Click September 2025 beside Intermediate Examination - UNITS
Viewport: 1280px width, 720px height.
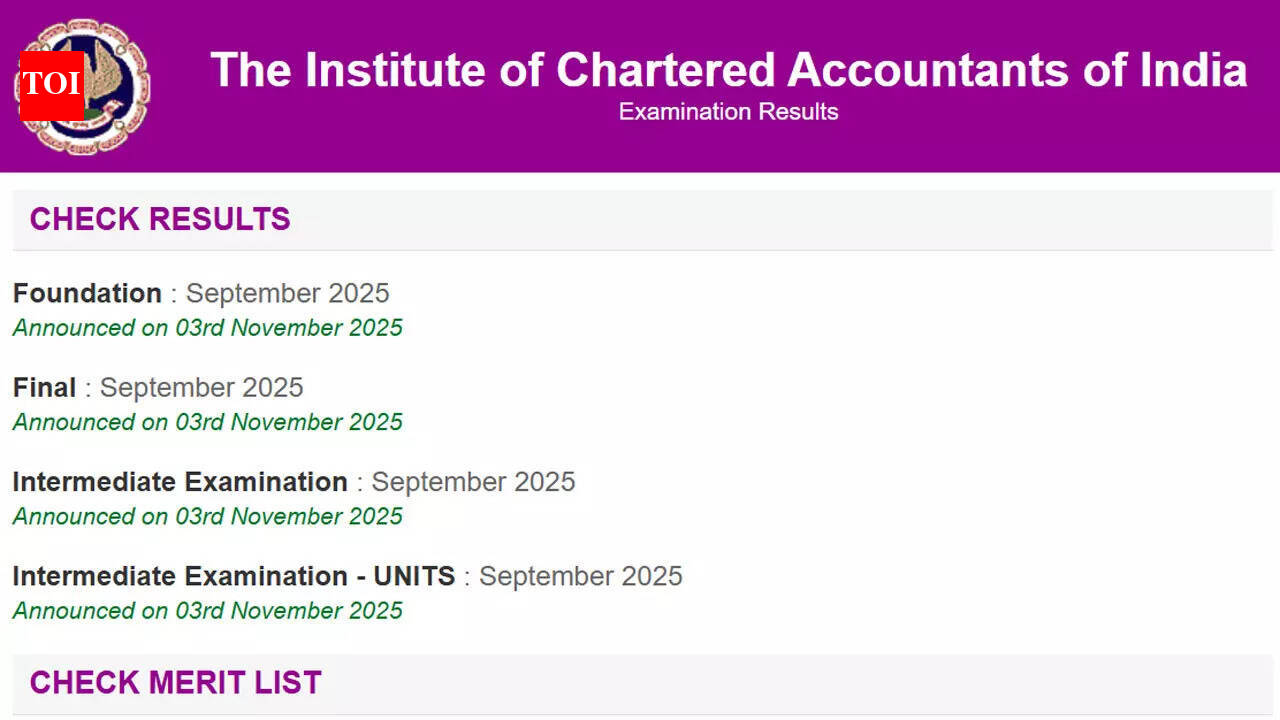pos(580,576)
